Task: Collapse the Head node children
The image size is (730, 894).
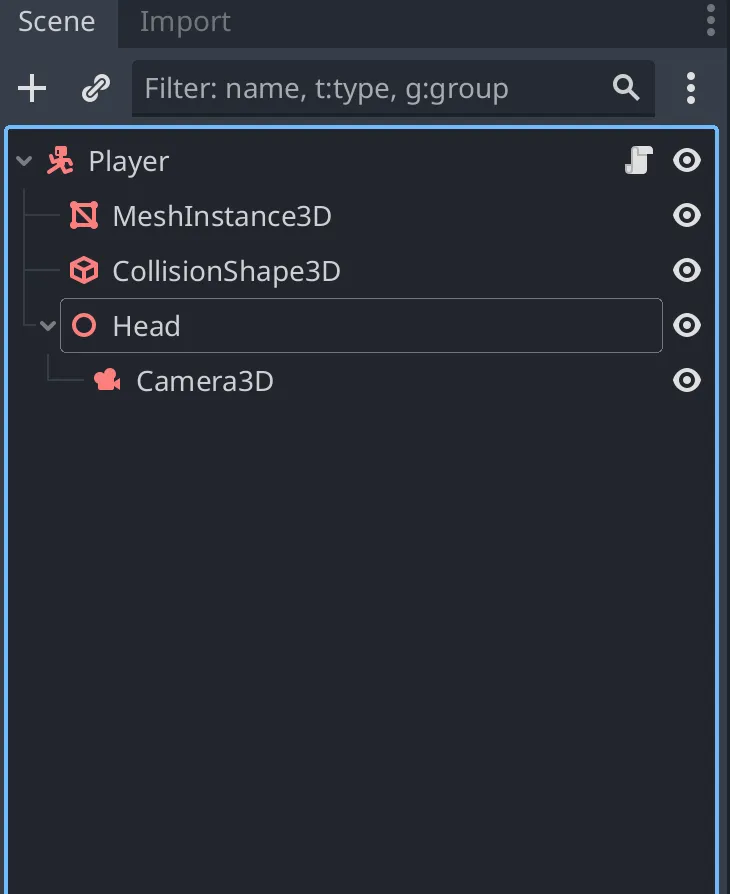Action: (48, 327)
